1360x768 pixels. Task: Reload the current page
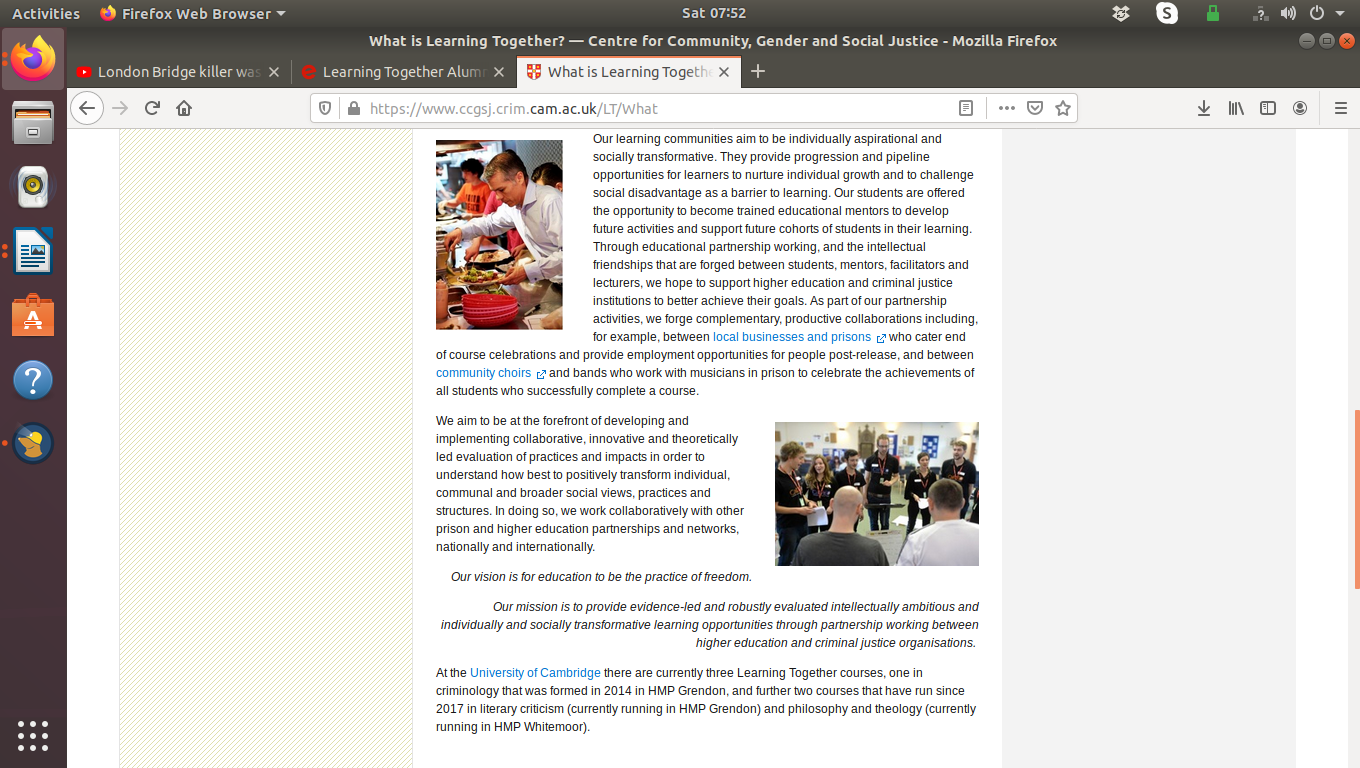click(x=152, y=108)
